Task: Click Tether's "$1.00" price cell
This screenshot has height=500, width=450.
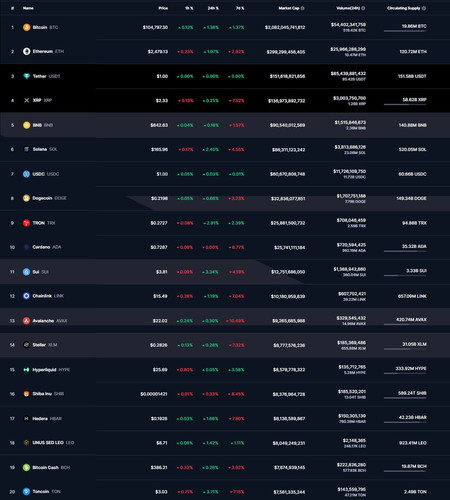Action: pos(162,76)
